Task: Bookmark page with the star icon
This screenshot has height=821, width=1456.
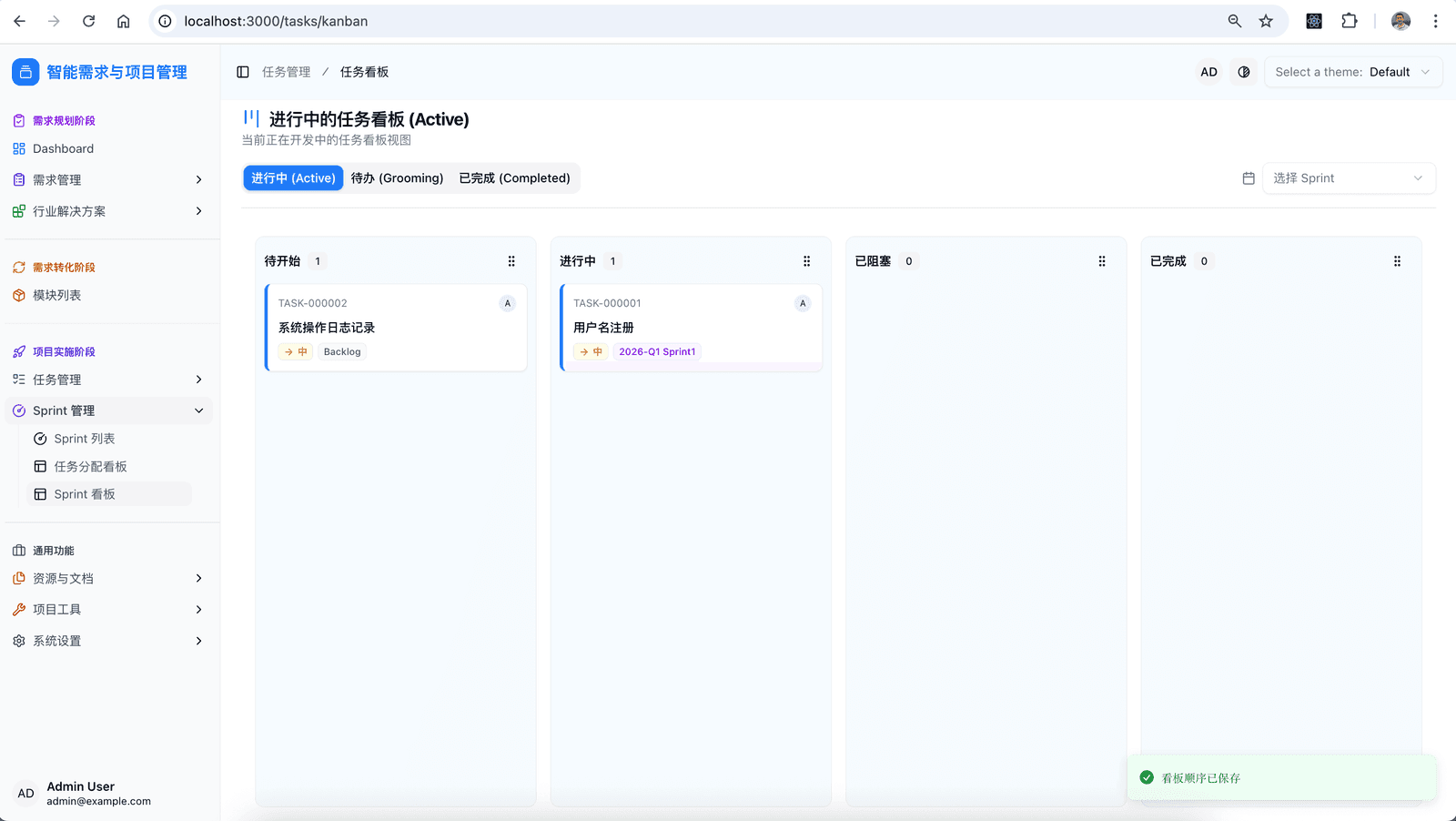Action: tap(1266, 21)
